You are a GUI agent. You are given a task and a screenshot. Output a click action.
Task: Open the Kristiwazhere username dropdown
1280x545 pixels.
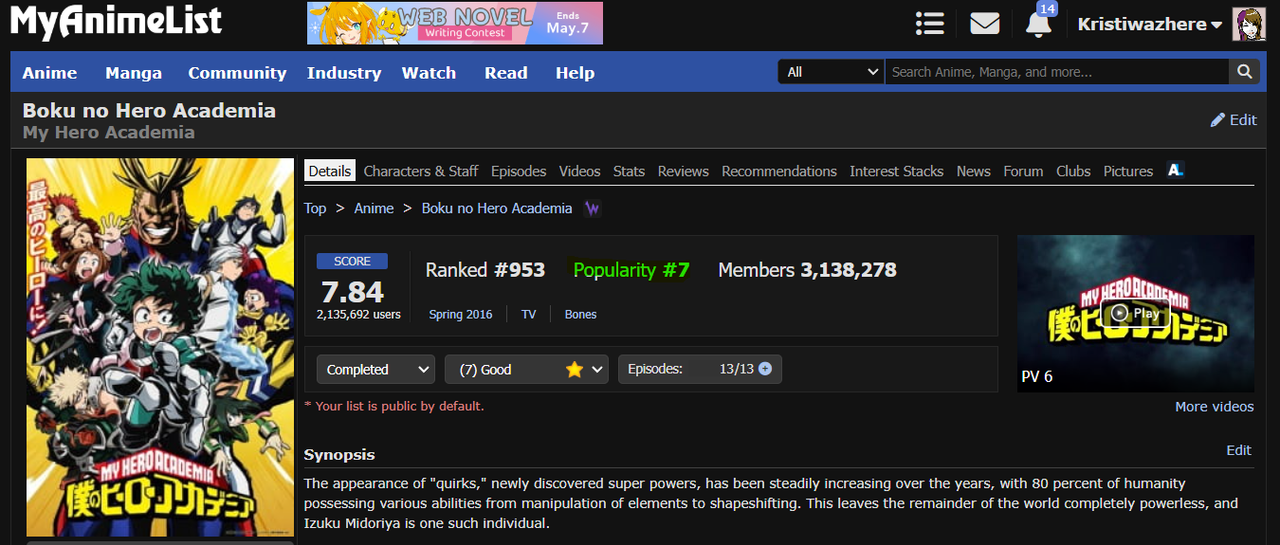[1150, 24]
